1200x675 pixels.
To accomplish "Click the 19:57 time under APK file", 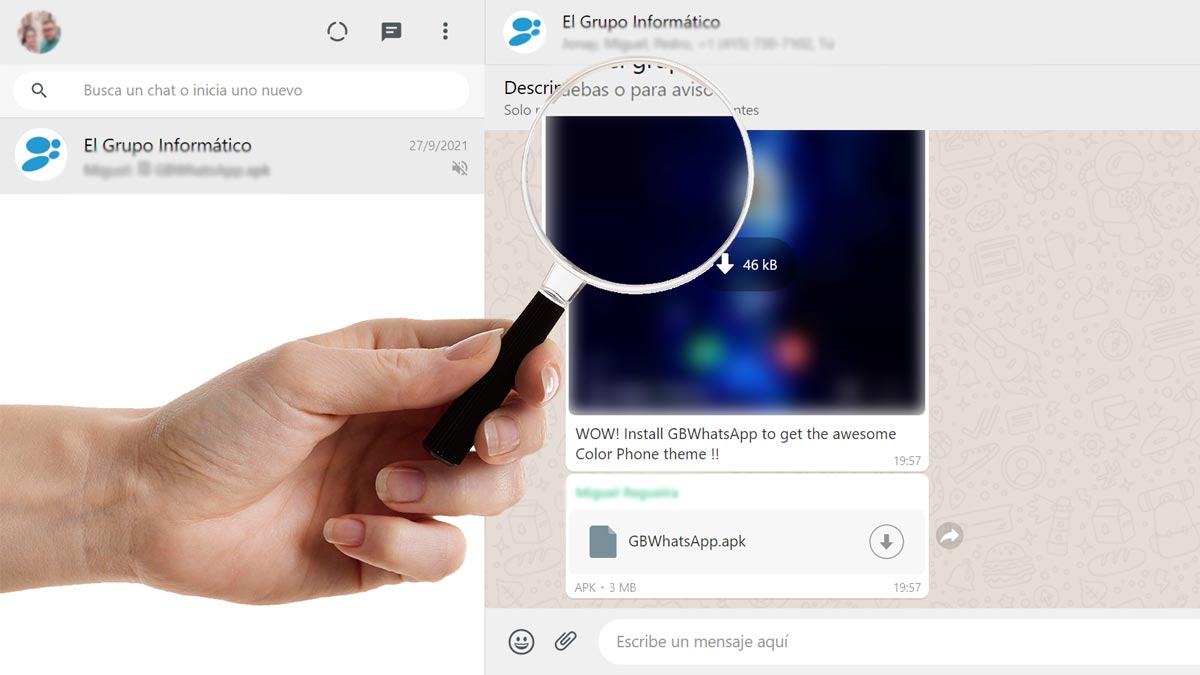I will click(907, 587).
